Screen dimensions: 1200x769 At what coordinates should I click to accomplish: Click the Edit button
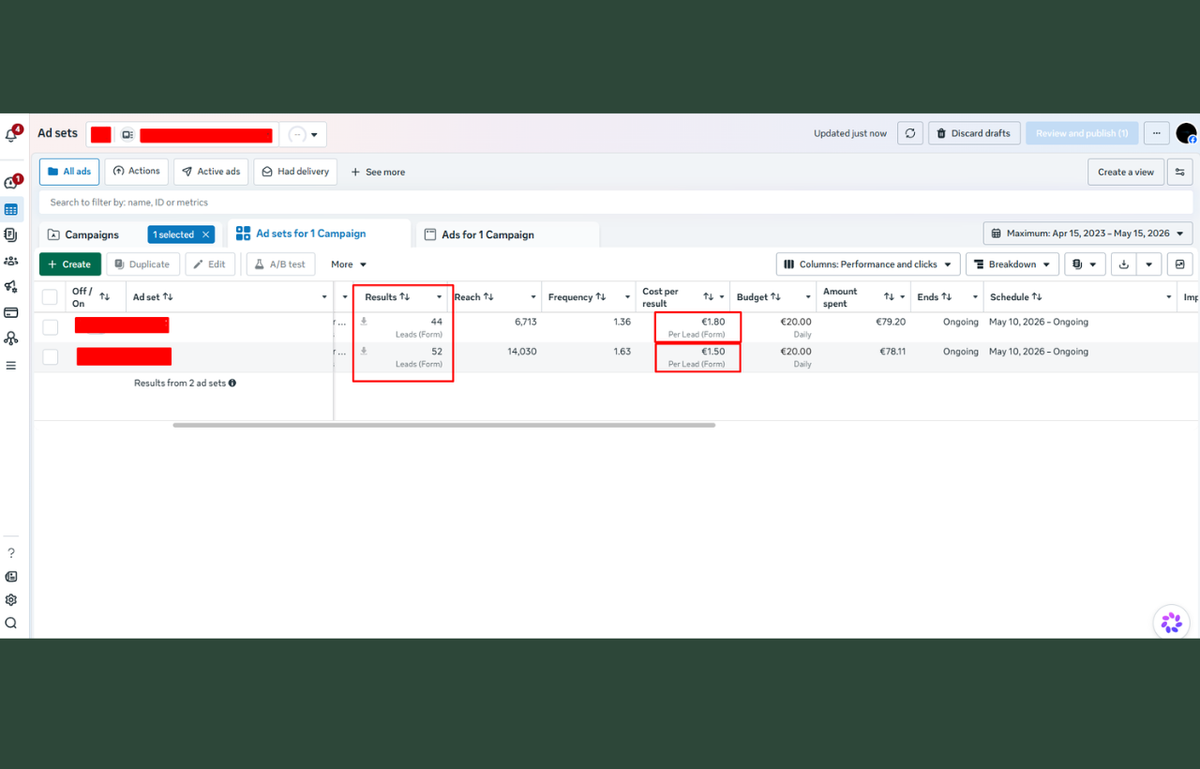(x=210, y=264)
